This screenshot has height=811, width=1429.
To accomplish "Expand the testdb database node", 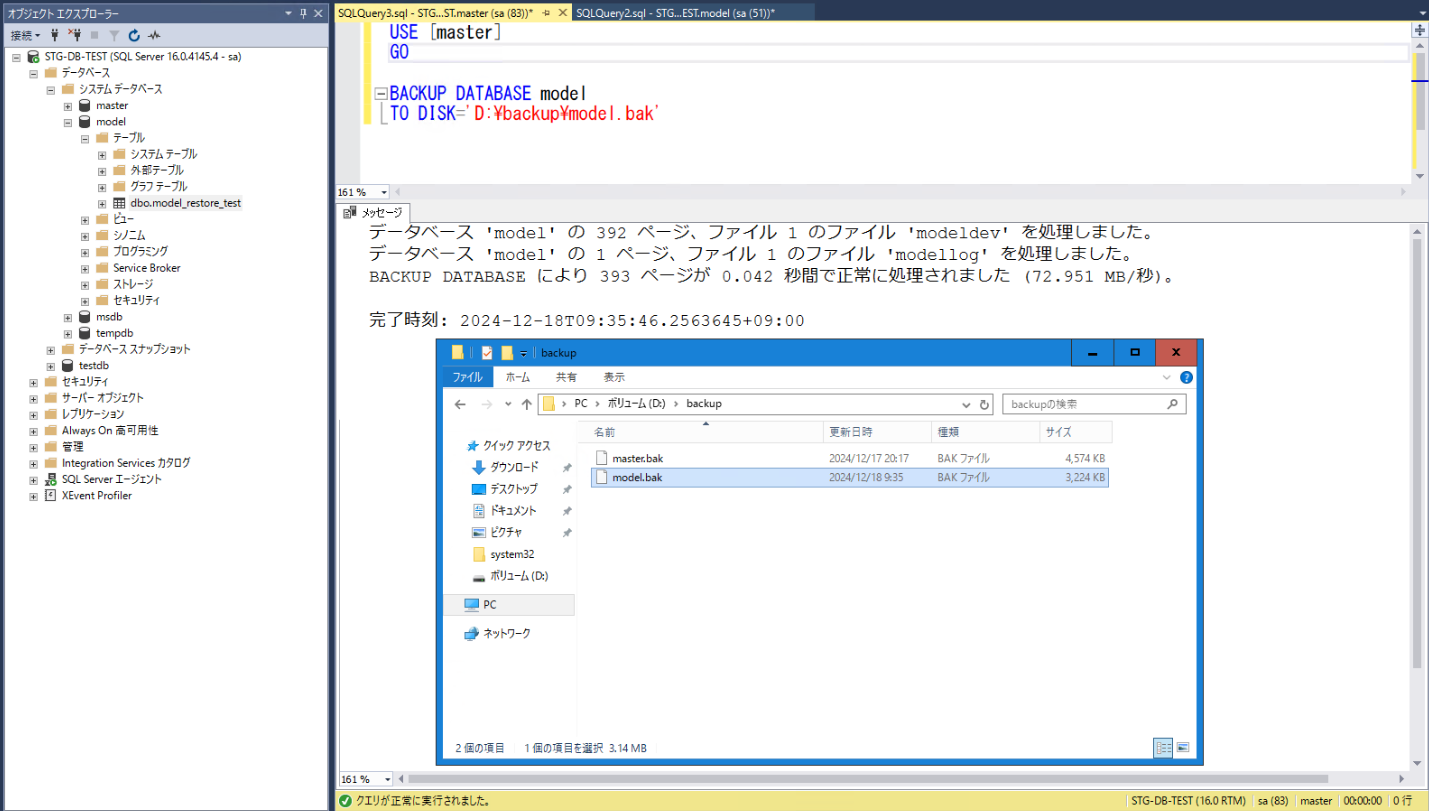I will pos(52,366).
